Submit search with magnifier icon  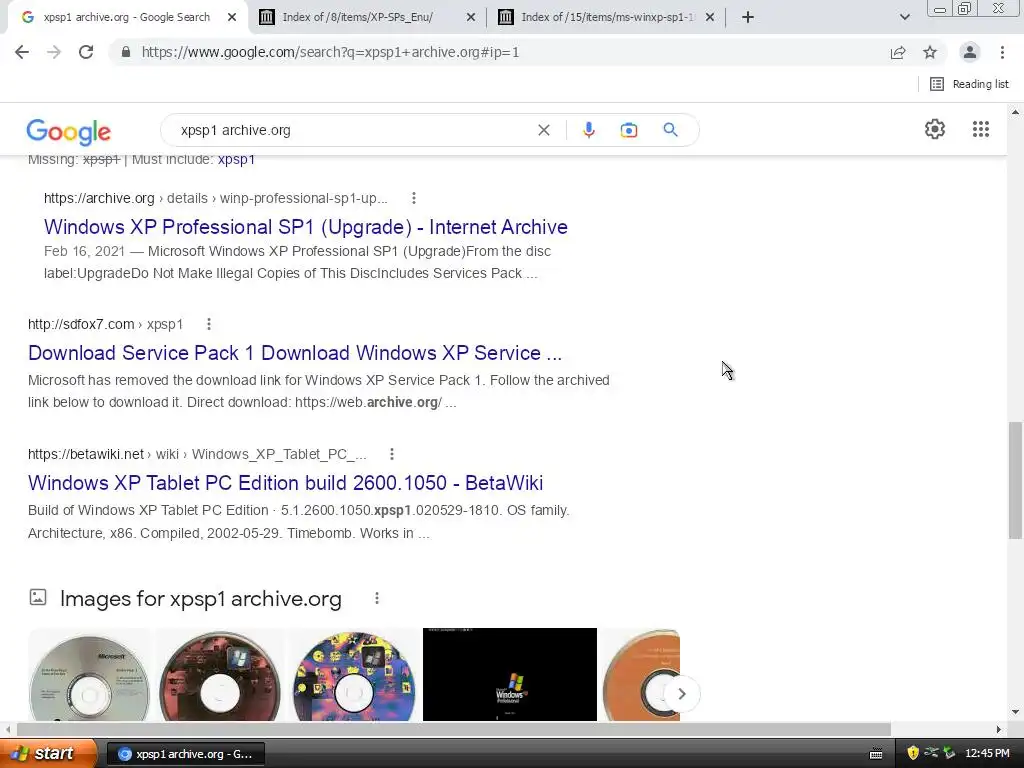[670, 130]
